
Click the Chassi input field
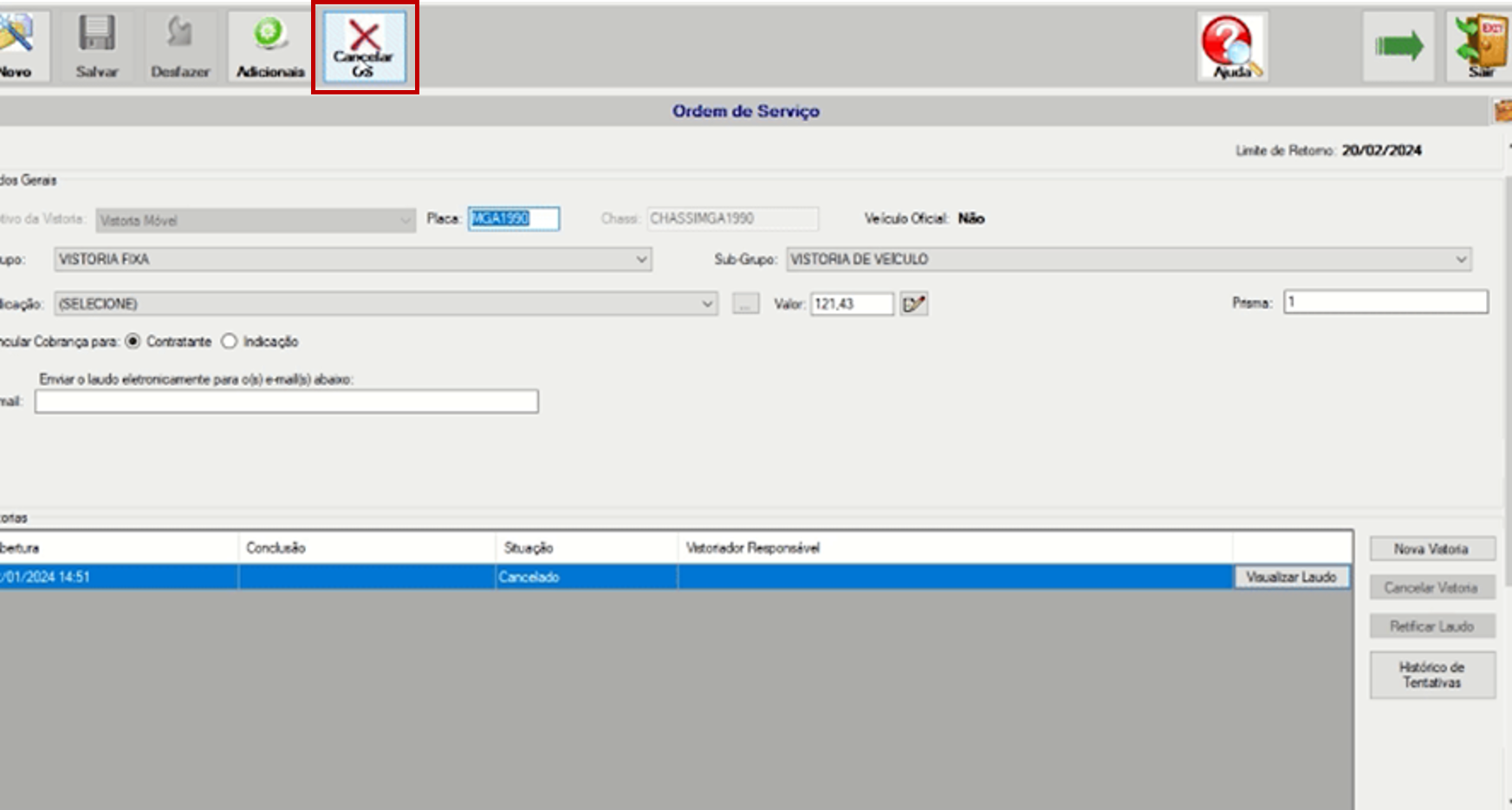click(x=732, y=218)
